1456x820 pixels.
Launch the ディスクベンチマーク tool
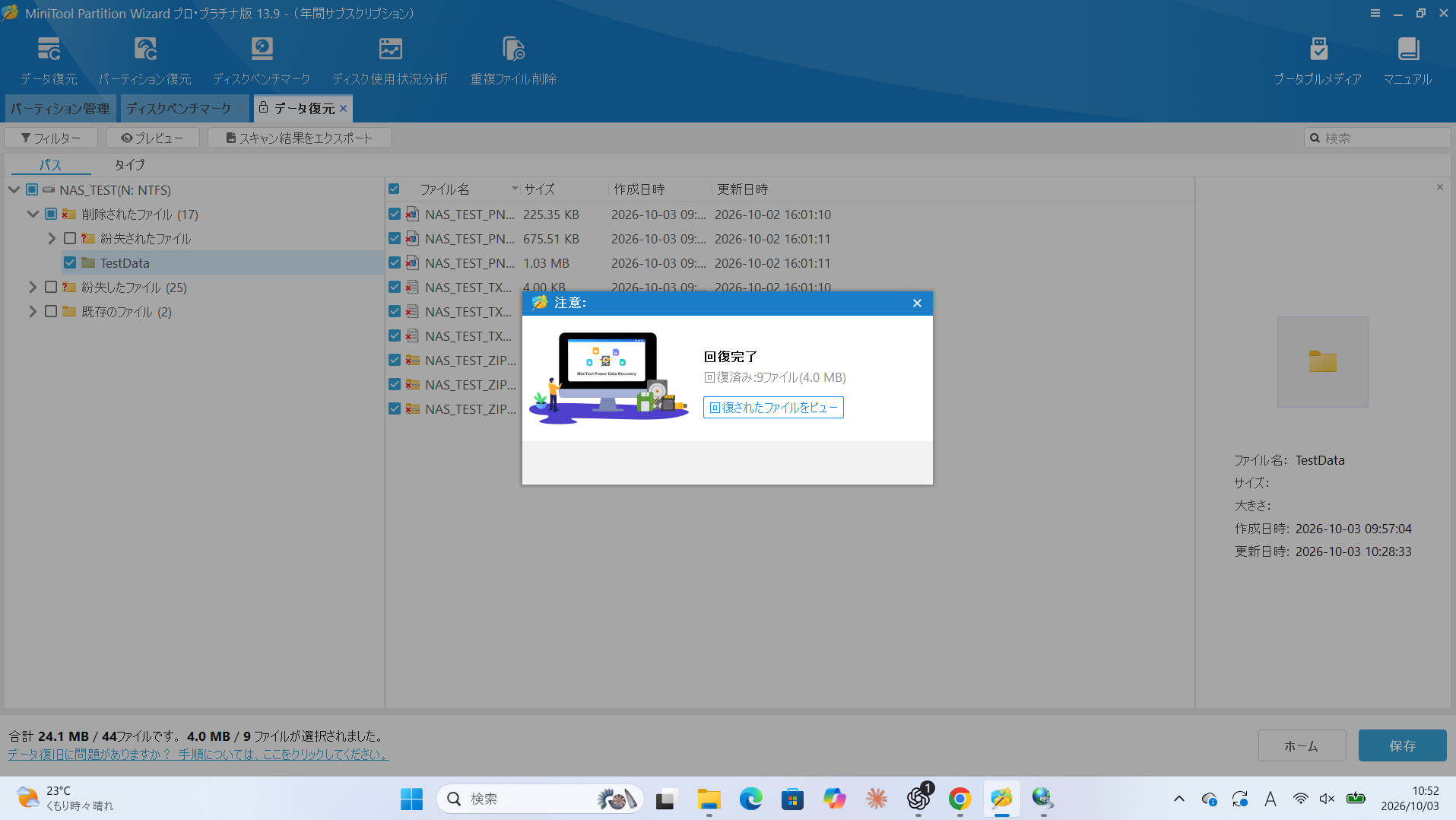[262, 61]
